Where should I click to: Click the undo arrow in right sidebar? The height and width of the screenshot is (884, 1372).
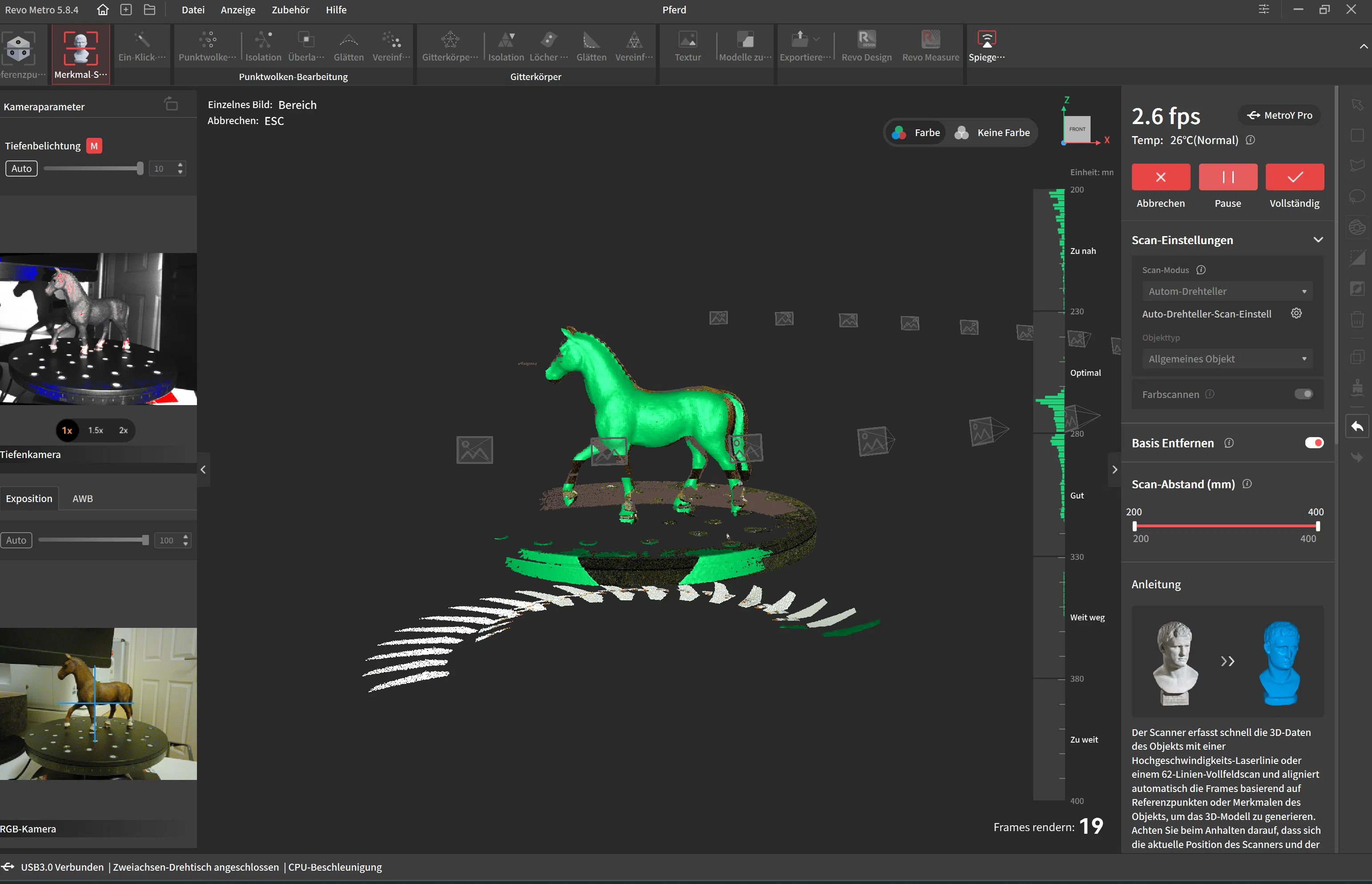click(1356, 426)
